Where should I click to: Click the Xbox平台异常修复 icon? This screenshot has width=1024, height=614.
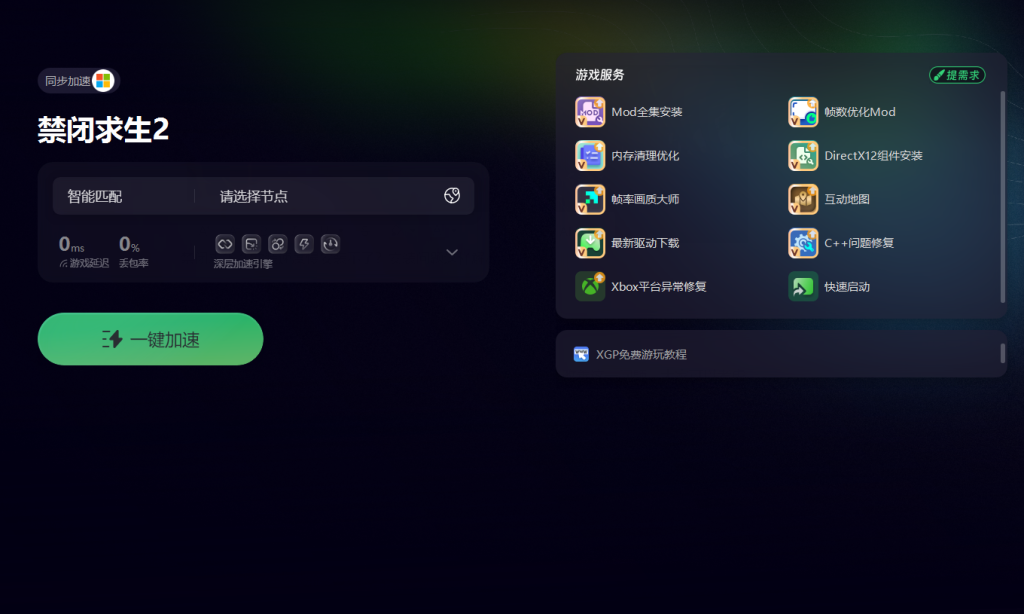pos(590,287)
